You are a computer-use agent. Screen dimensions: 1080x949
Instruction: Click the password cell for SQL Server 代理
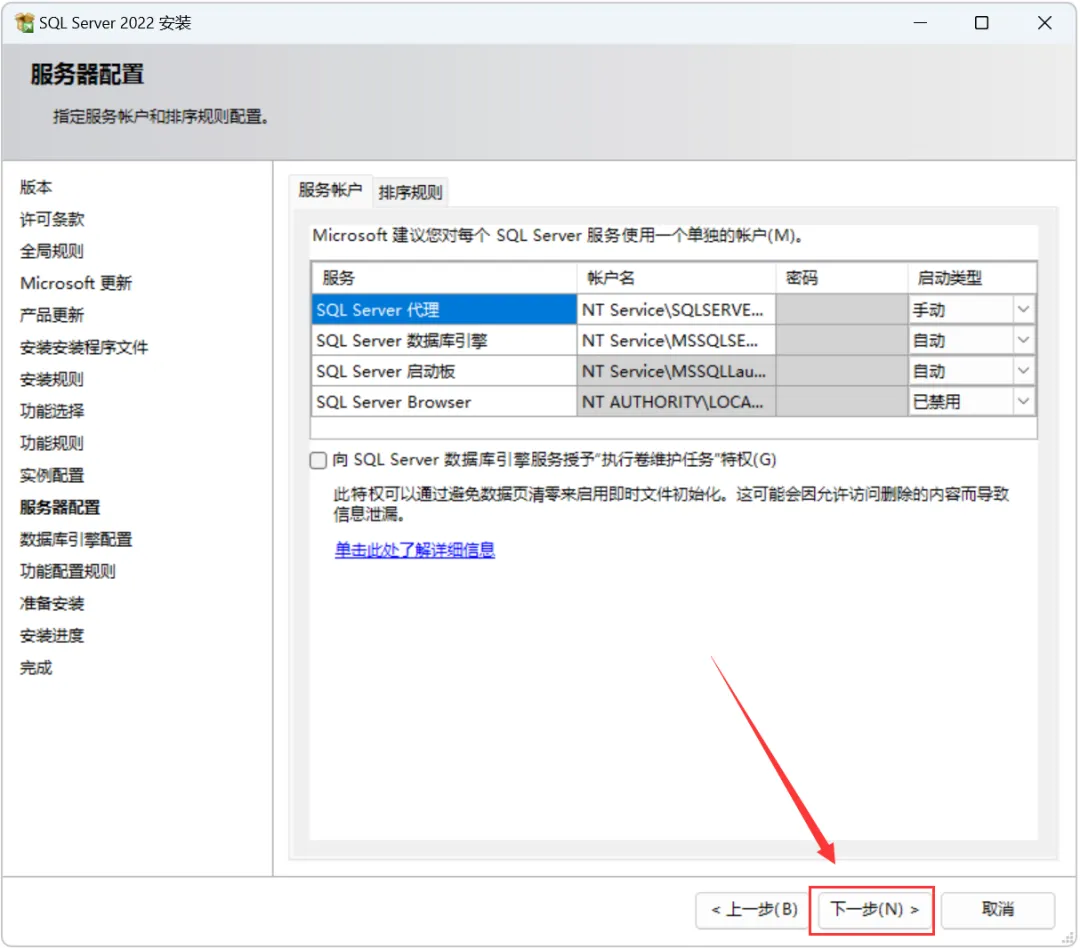[842, 310]
